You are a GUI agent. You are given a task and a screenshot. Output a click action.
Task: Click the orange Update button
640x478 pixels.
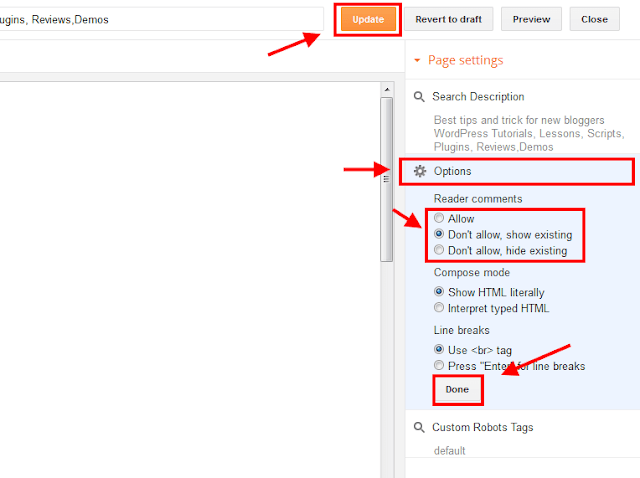(x=368, y=19)
